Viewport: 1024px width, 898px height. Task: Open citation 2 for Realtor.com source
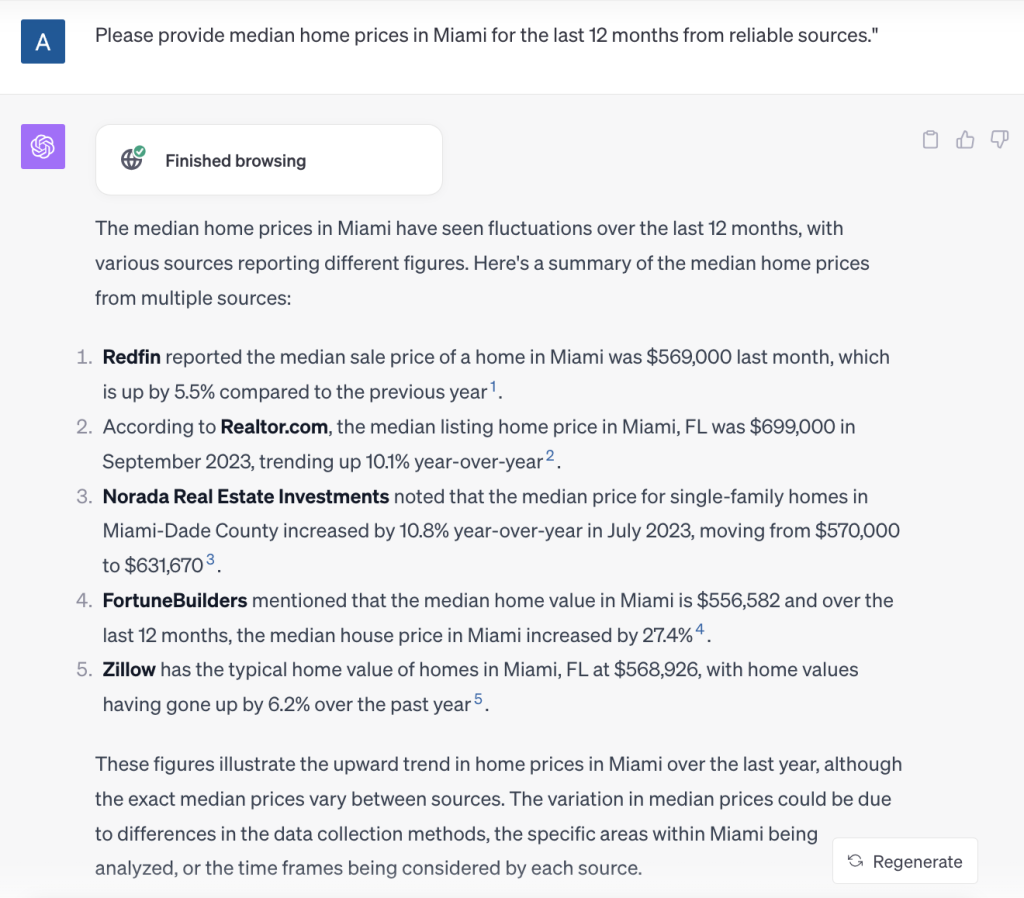pyautogui.click(x=549, y=457)
